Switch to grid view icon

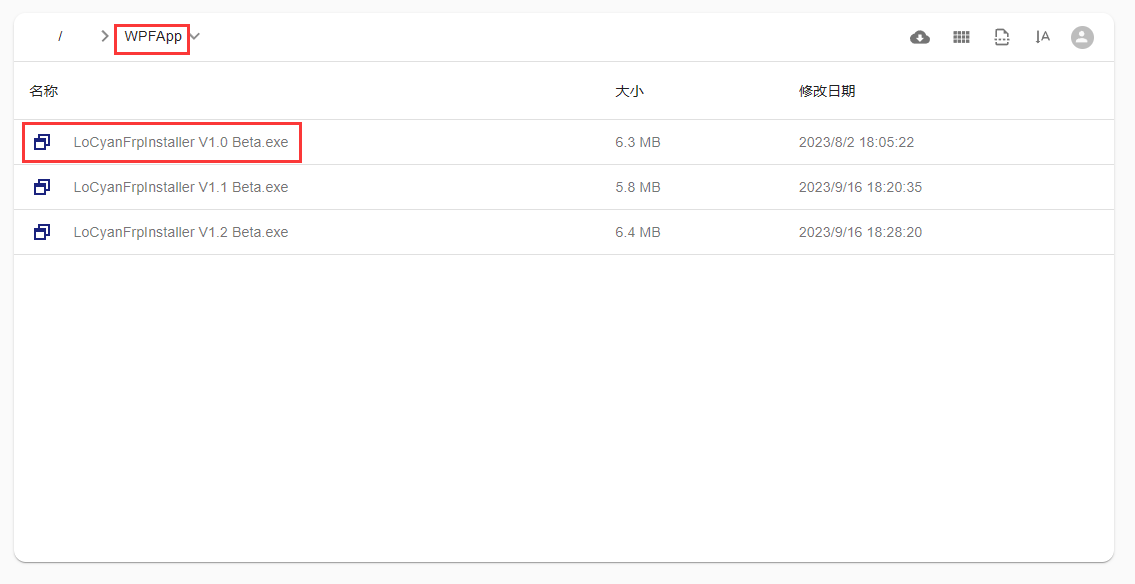coord(961,37)
